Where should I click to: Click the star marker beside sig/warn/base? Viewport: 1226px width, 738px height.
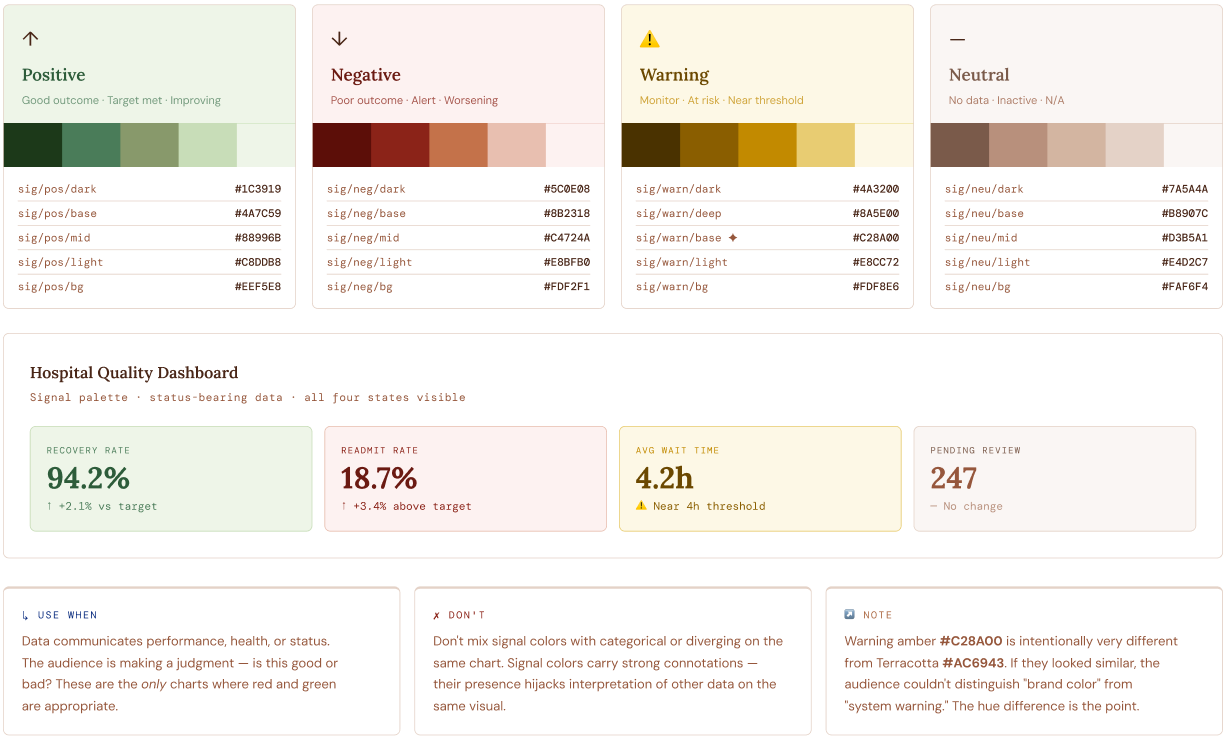coord(732,238)
